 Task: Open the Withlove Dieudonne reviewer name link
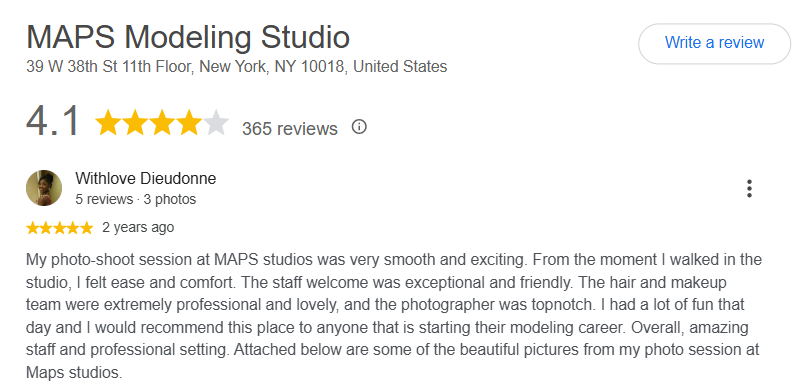tap(146, 178)
